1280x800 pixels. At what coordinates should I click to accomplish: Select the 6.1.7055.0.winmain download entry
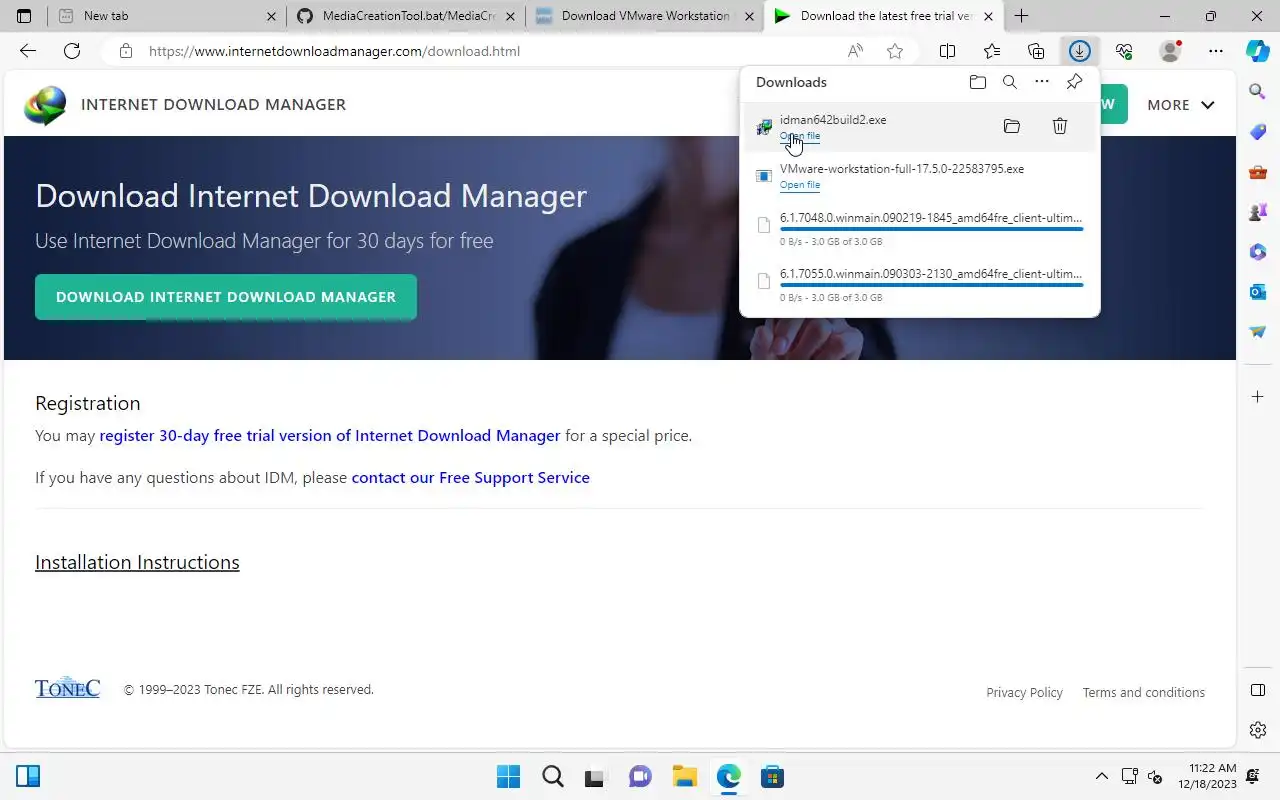point(920,285)
